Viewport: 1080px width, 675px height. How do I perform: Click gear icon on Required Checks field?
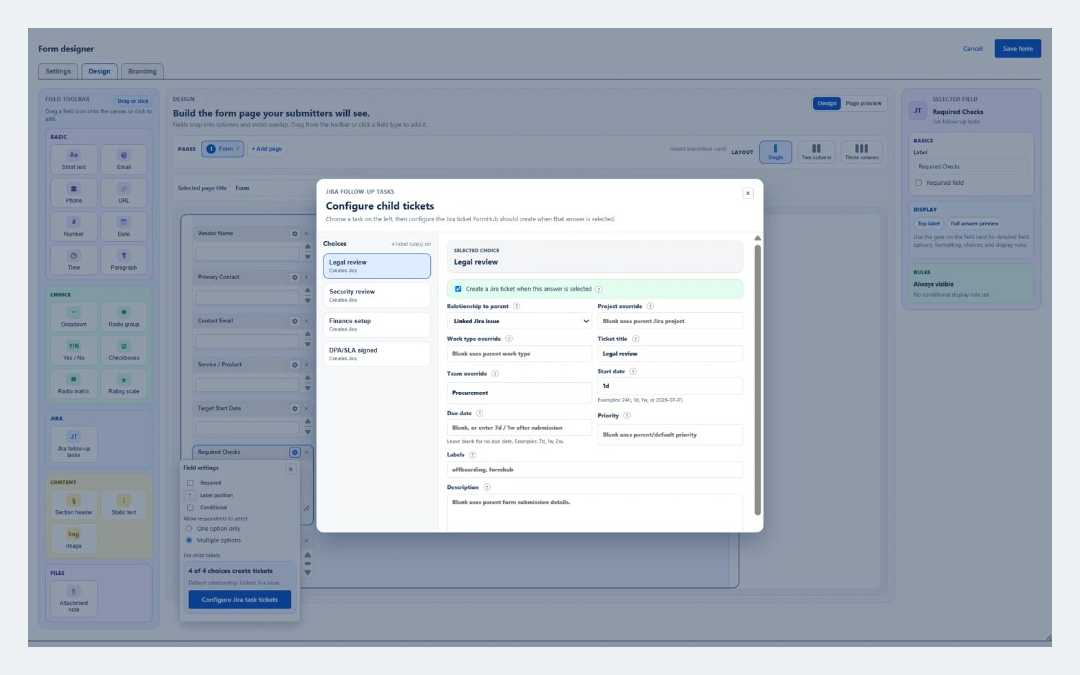(x=295, y=453)
